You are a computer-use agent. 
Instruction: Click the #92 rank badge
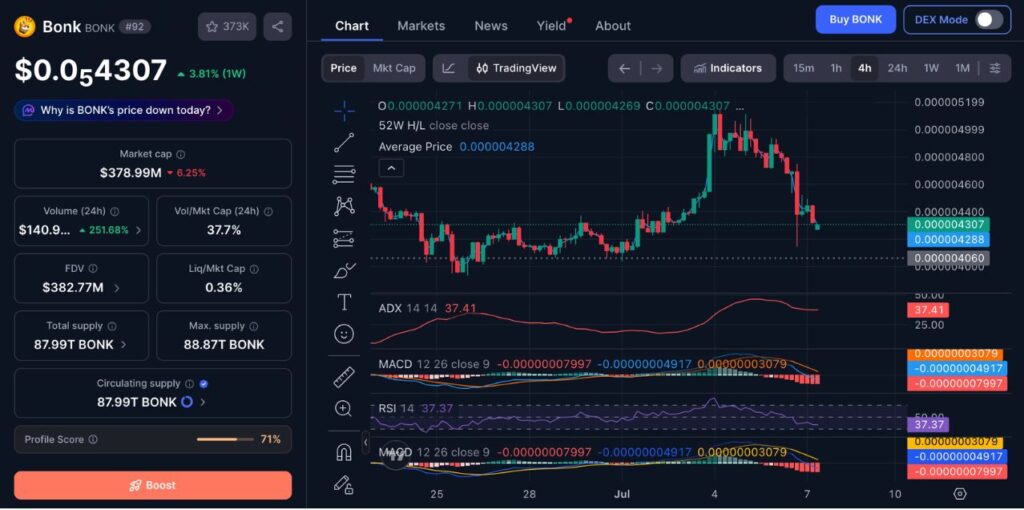pos(137,27)
